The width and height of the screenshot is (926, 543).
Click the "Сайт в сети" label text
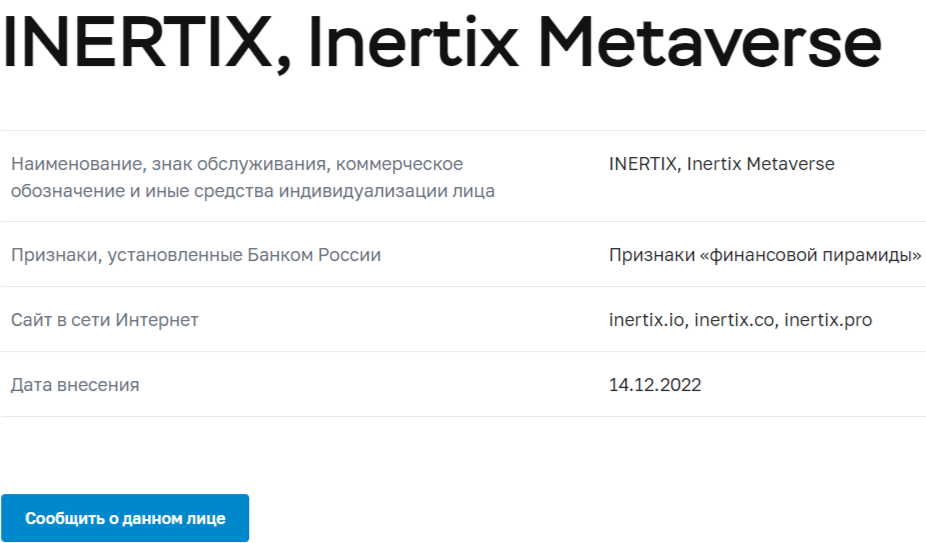point(60,320)
